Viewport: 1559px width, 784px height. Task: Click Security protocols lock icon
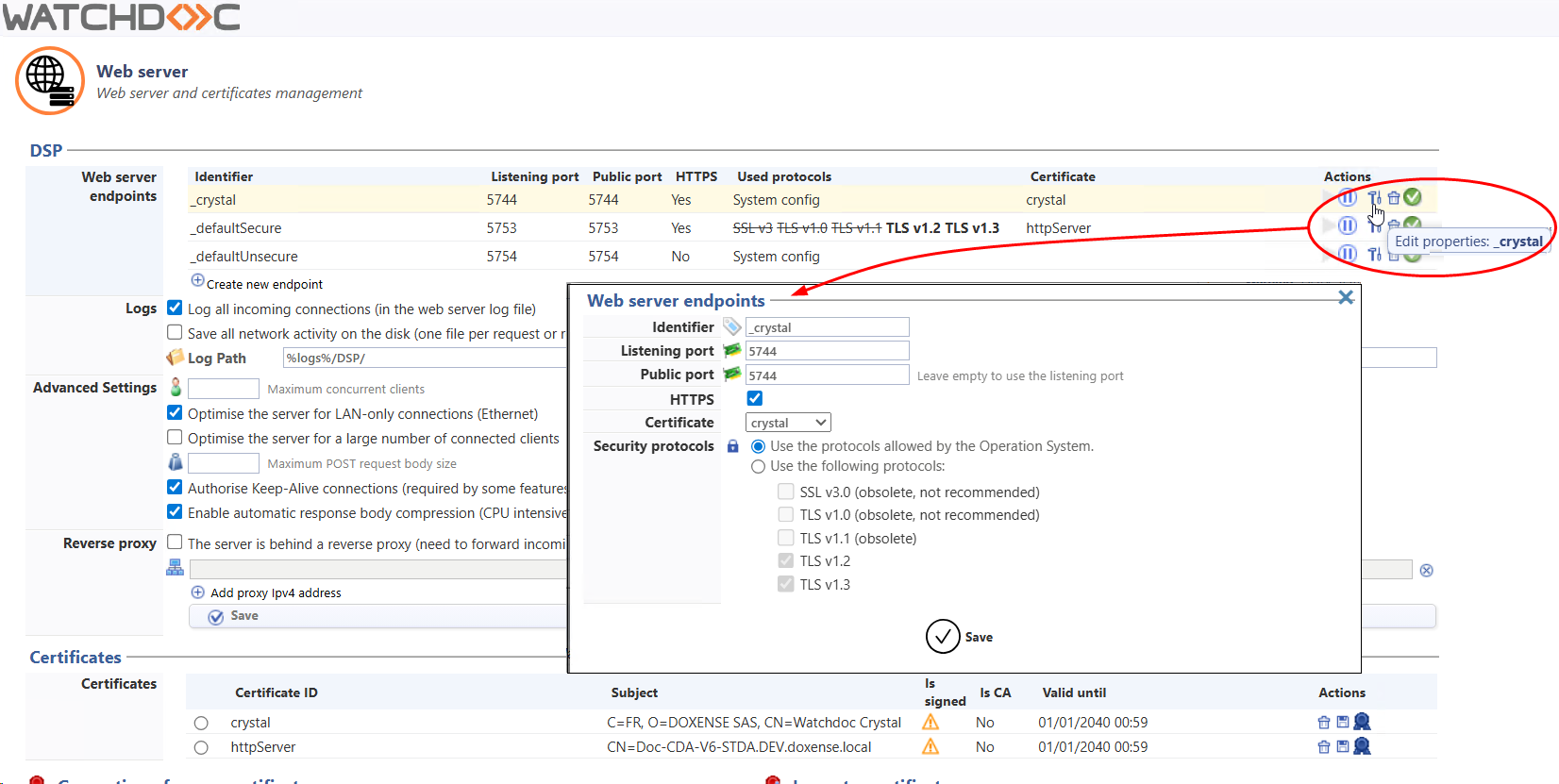[x=733, y=446]
